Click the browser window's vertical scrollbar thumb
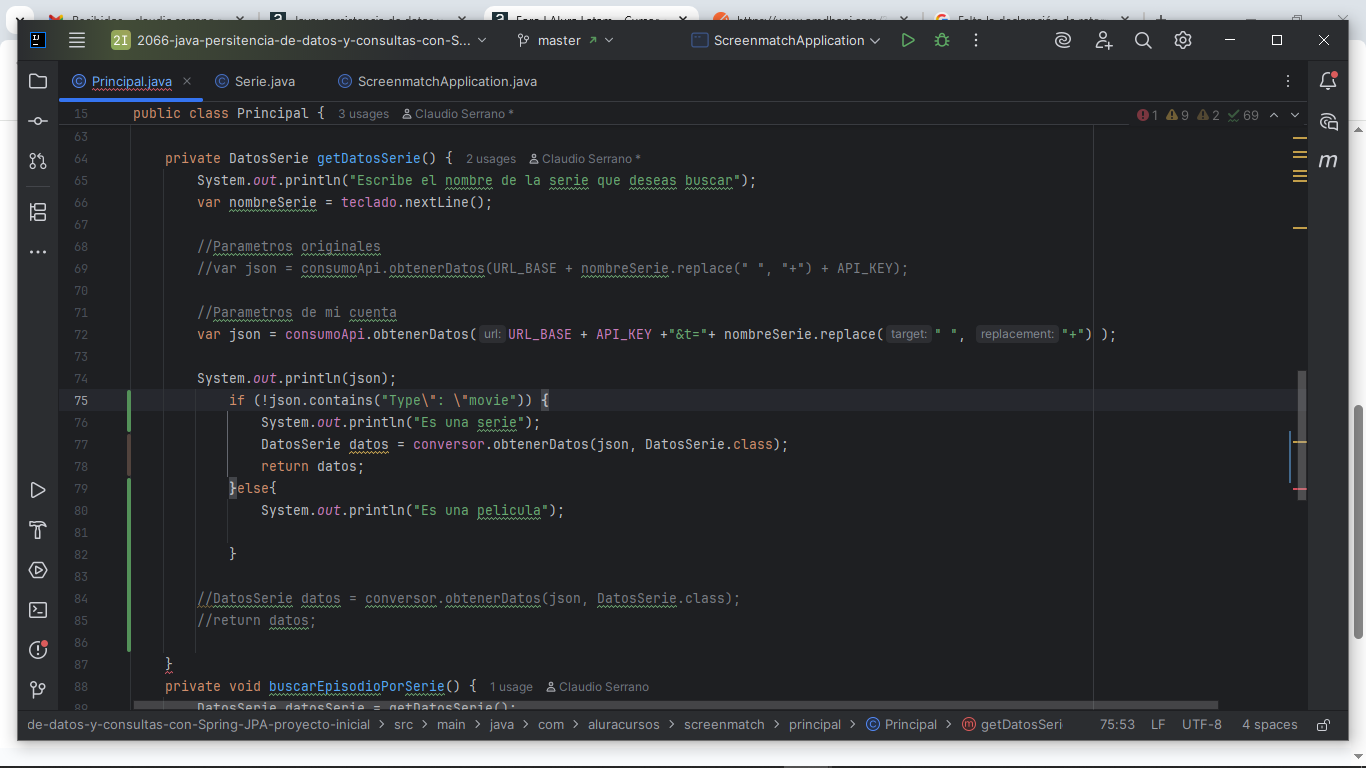 click(1358, 521)
